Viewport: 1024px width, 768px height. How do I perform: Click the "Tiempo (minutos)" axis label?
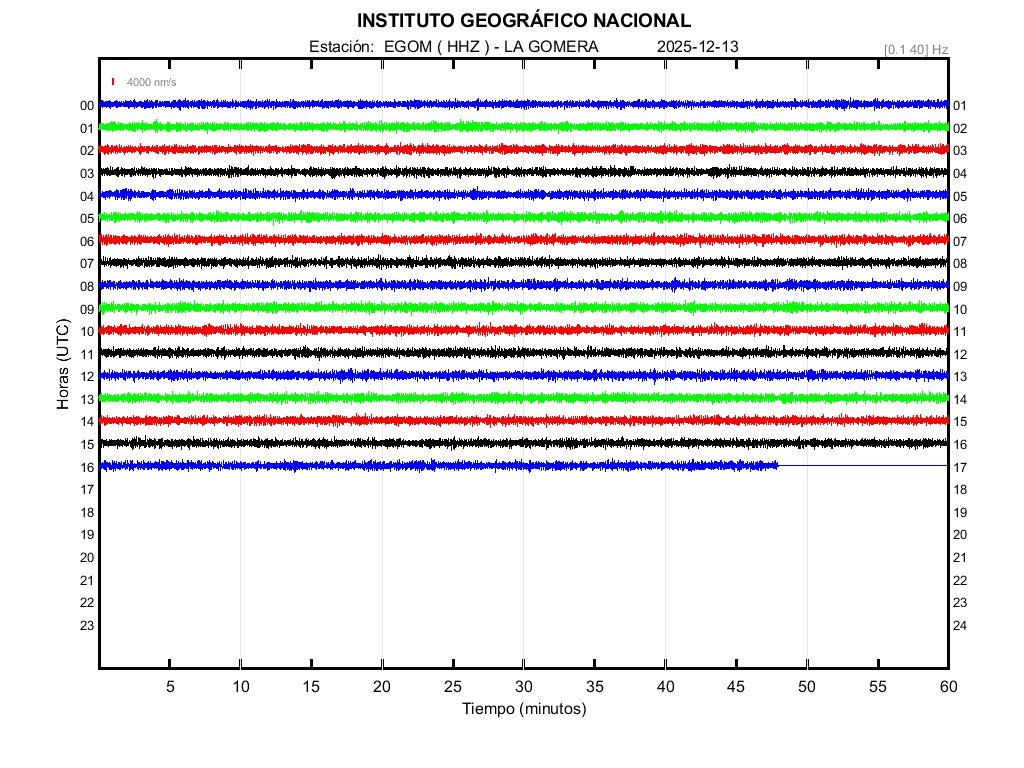523,709
